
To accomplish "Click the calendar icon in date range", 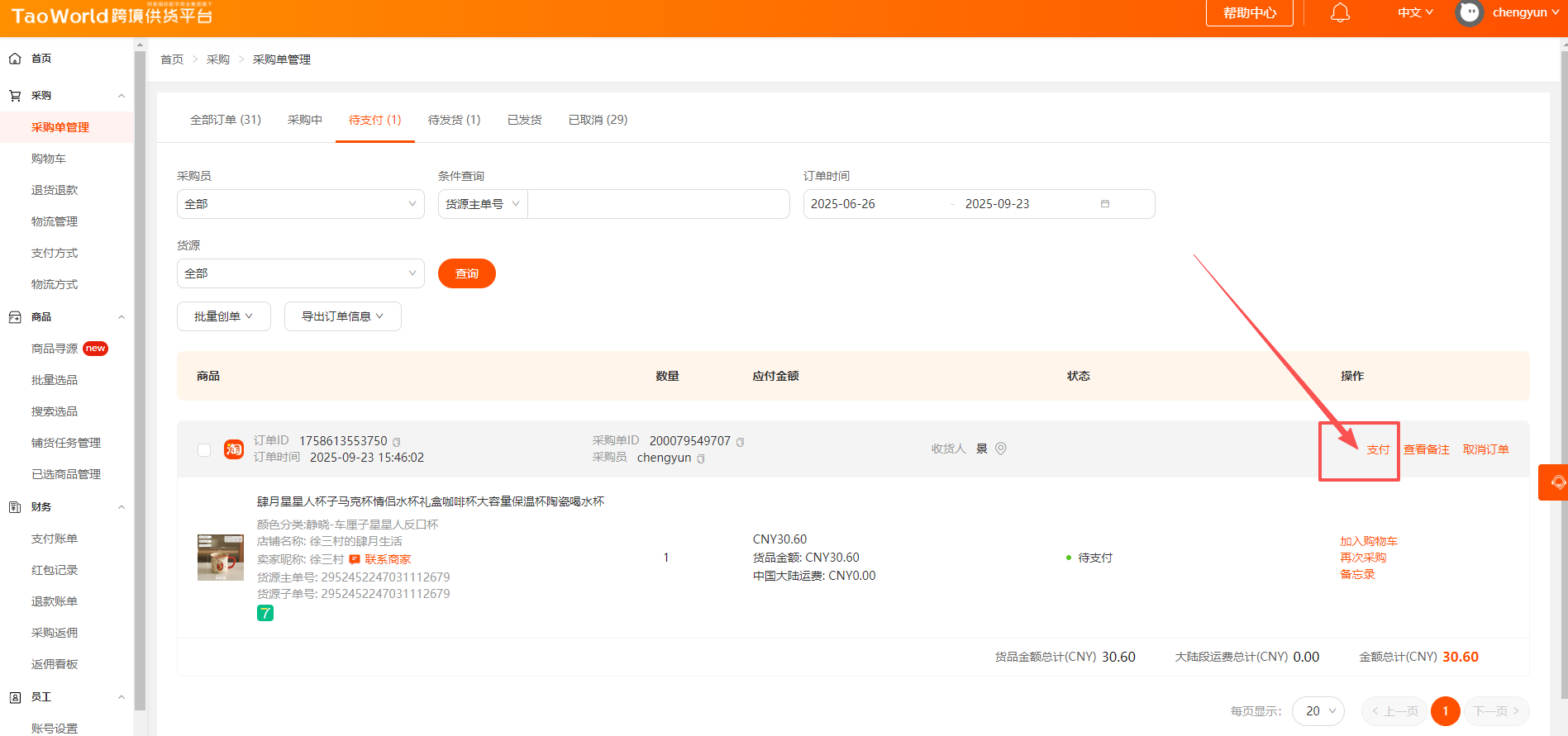I will (1105, 204).
